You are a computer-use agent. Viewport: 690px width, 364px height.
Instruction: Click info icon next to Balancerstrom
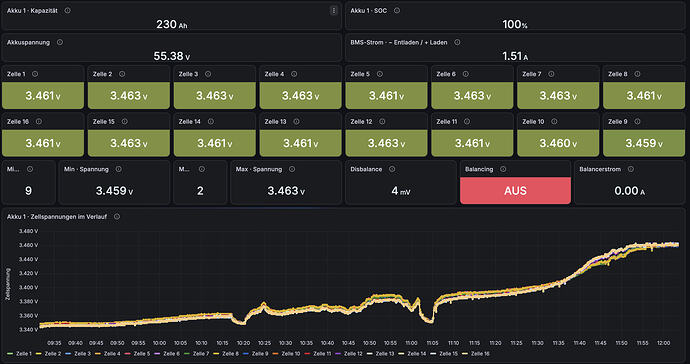pyautogui.click(x=631, y=169)
